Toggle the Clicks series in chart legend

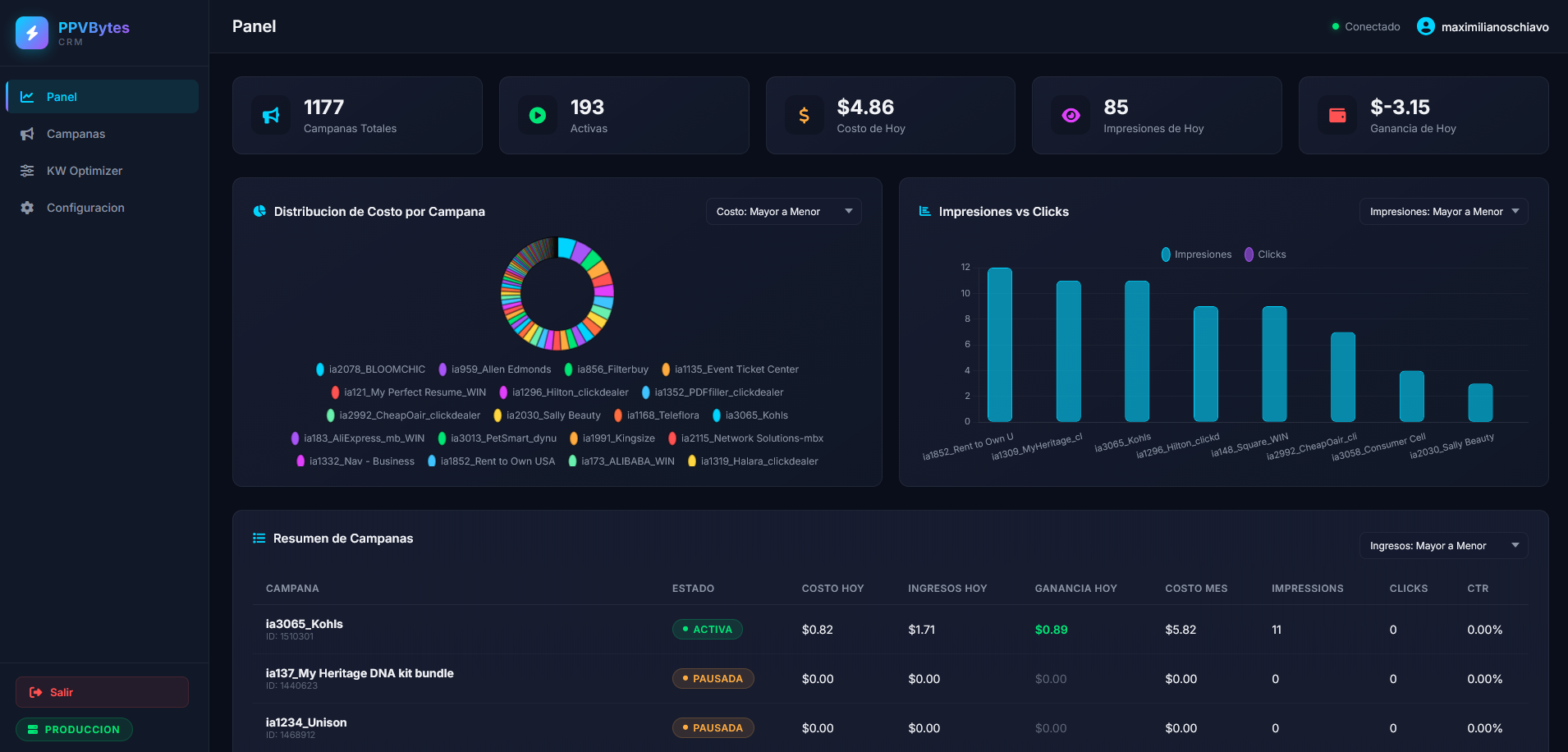1265,254
